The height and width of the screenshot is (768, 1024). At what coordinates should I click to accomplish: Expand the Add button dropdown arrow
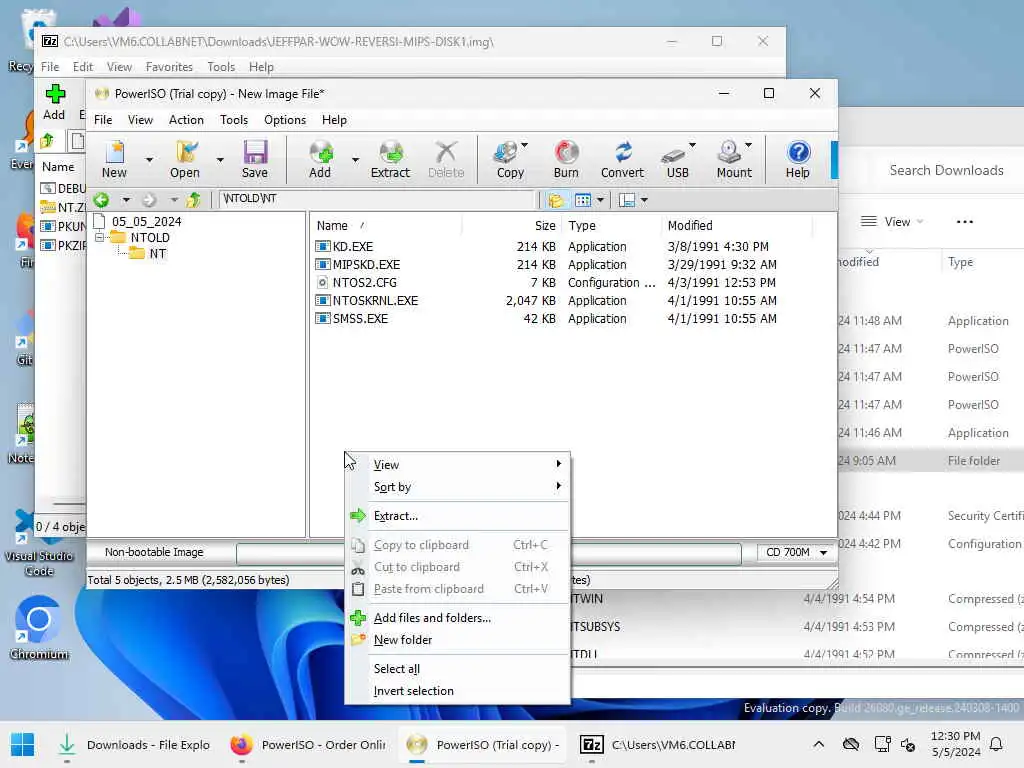click(x=355, y=159)
